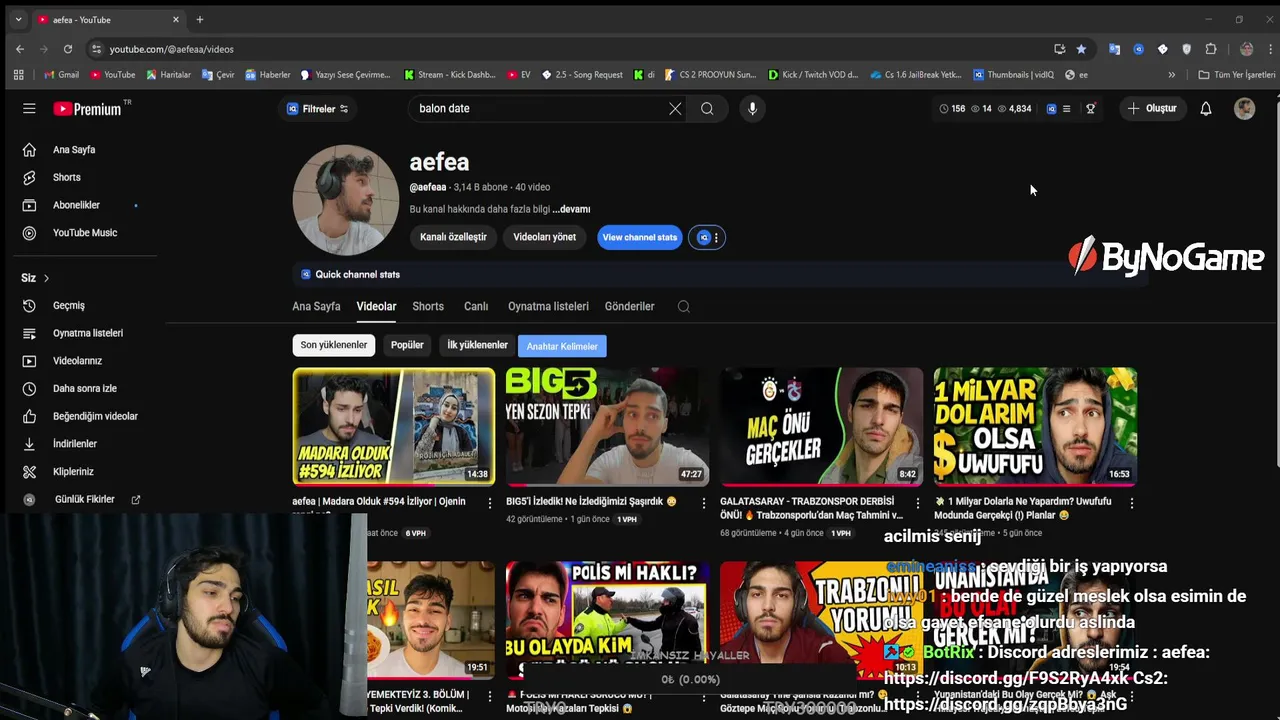The width and height of the screenshot is (1280, 720).
Task: Clear the search text with the X
Action: click(675, 108)
